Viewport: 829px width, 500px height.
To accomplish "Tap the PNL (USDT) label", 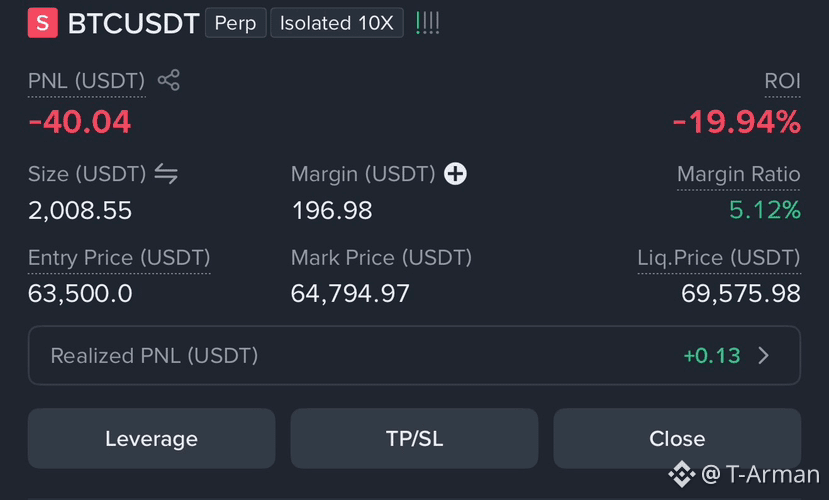I will [86, 81].
